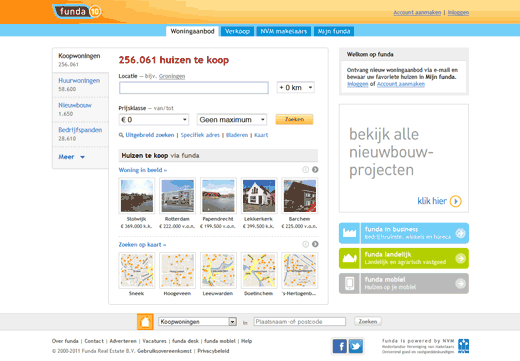Open Rotterdam house thumbnail
Image resolution: width=520 pixels, height=361 pixels.
coord(177,196)
